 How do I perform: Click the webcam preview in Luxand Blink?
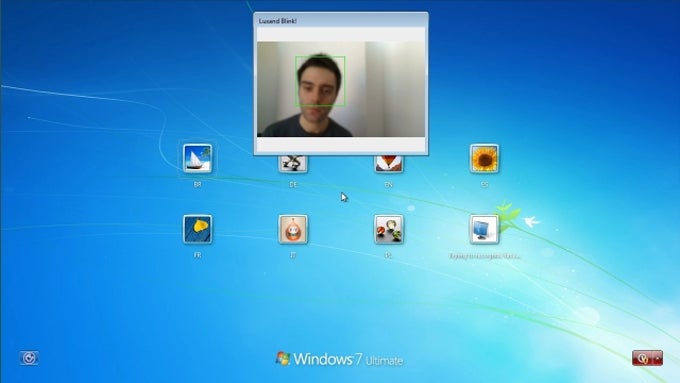coord(341,89)
